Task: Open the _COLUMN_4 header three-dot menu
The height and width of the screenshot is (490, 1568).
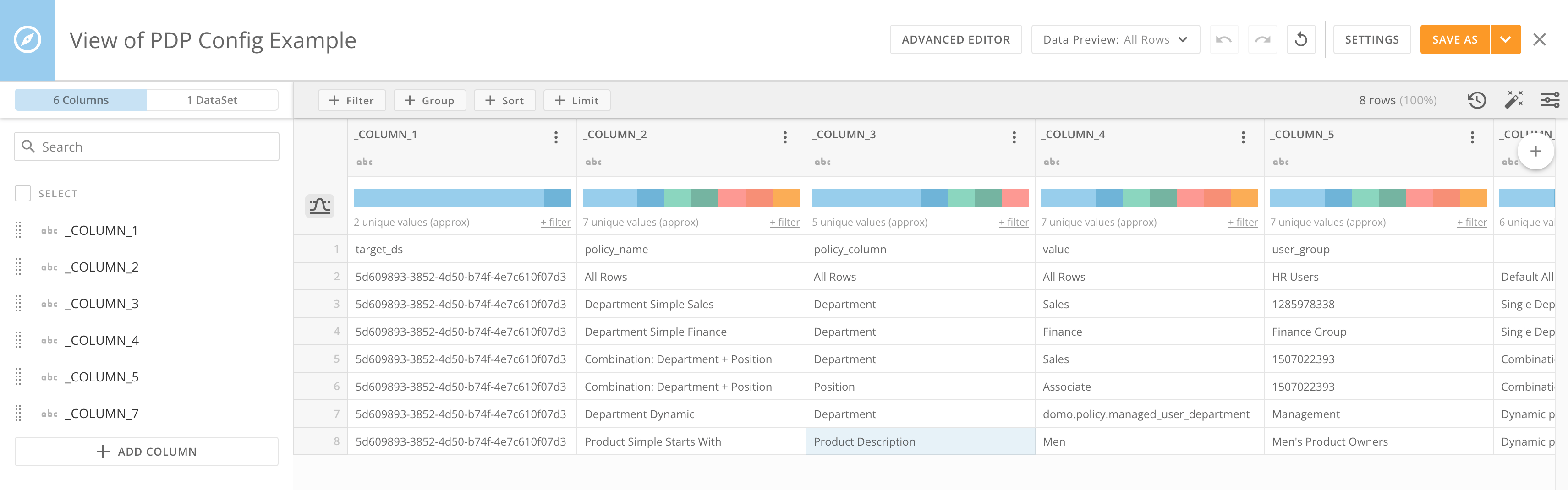Action: coord(1243,137)
